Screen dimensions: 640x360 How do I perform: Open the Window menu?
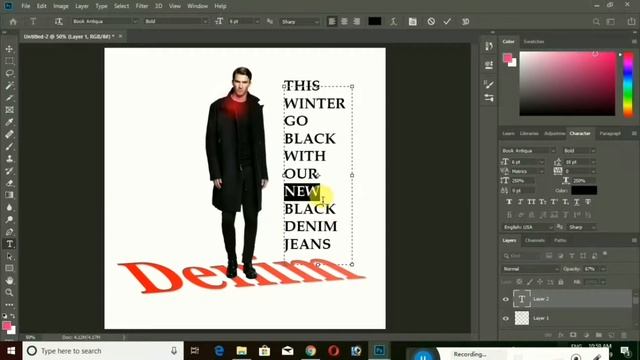[x=198, y=6]
